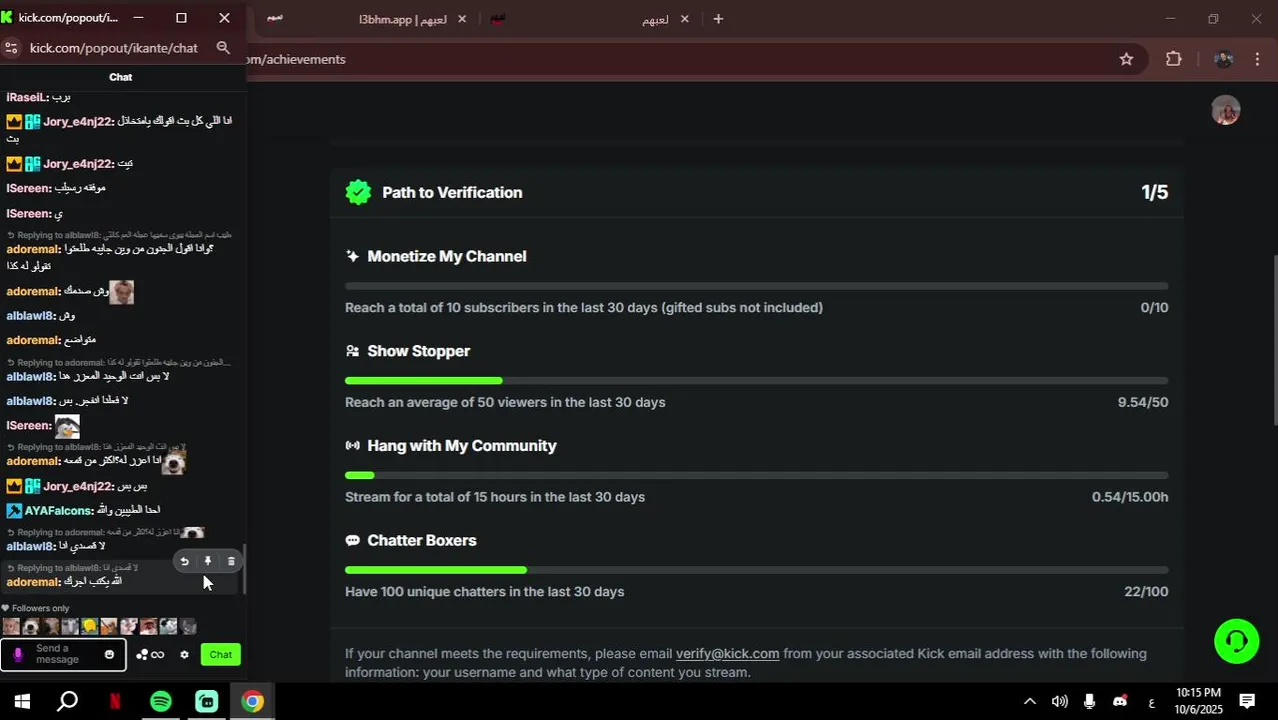
Task: Open the channel points icon beside message box
Action: (x=150, y=655)
